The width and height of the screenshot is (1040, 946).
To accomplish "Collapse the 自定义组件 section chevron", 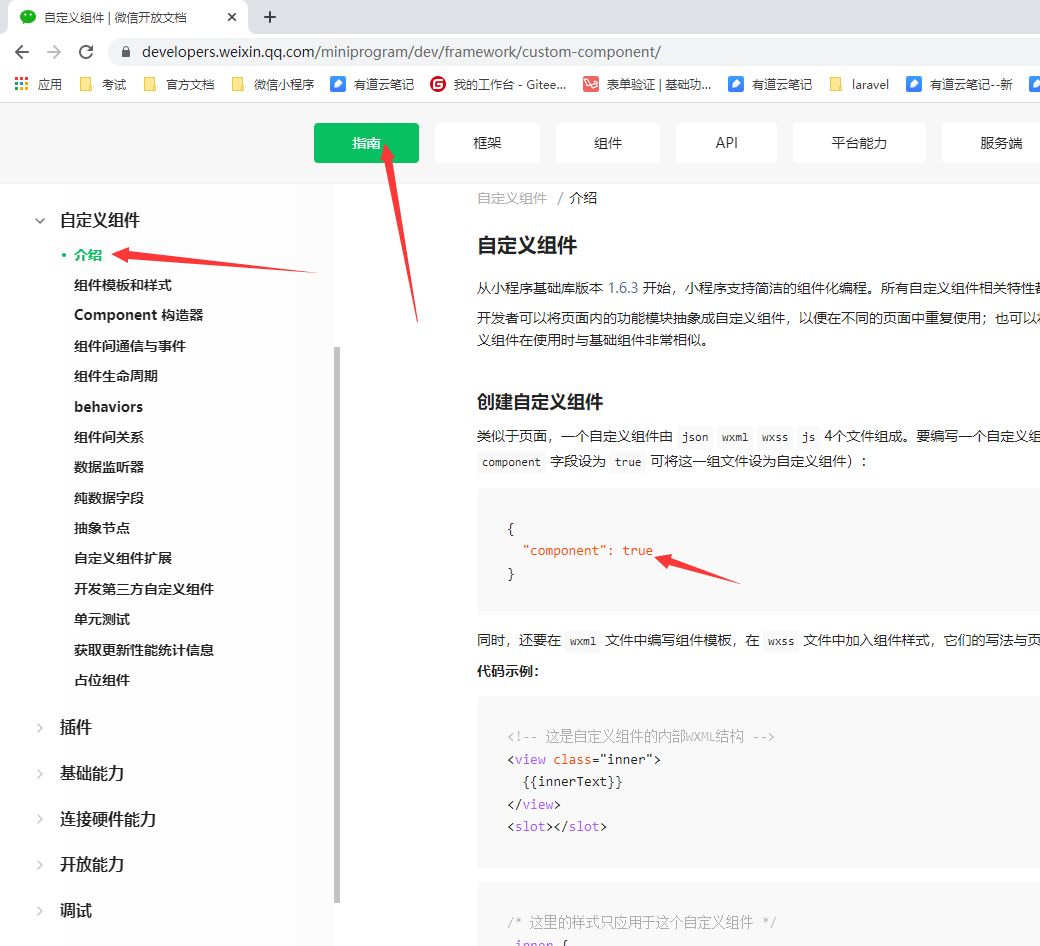I will pyautogui.click(x=39, y=220).
